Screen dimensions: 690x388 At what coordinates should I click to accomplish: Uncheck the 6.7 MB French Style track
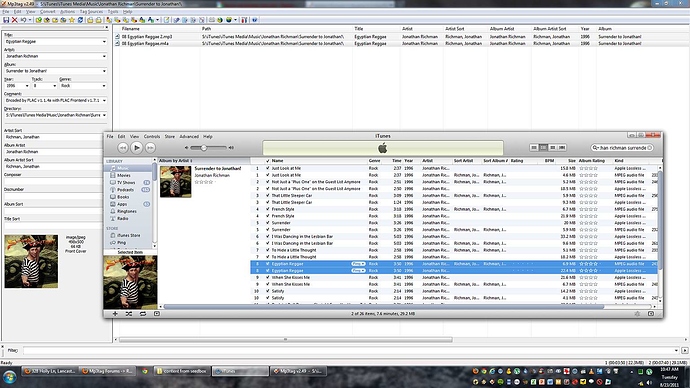tap(268, 209)
